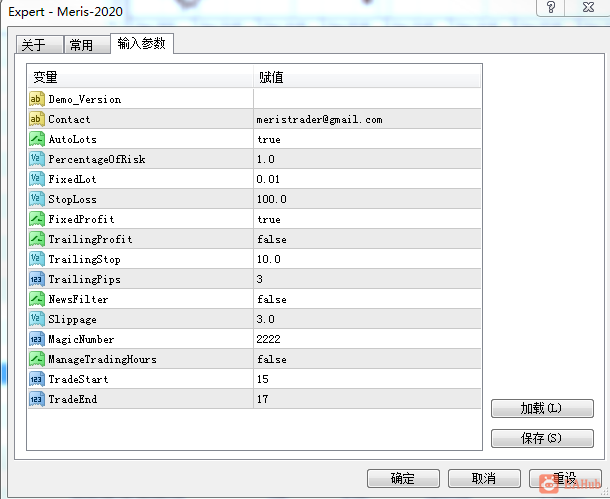
Task: Click the Demo_Version variable name
Action: point(85,100)
